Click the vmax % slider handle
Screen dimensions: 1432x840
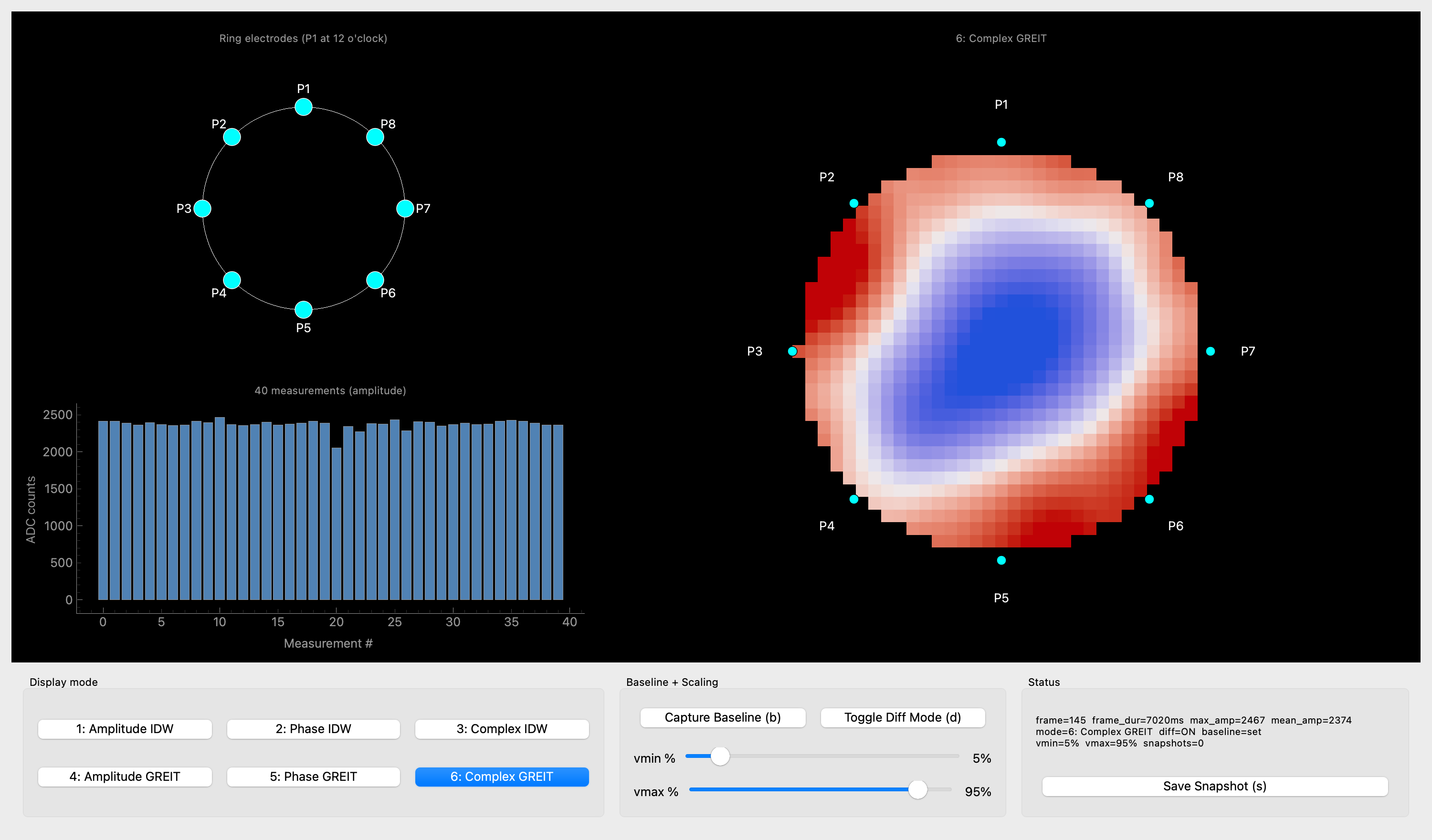click(918, 789)
